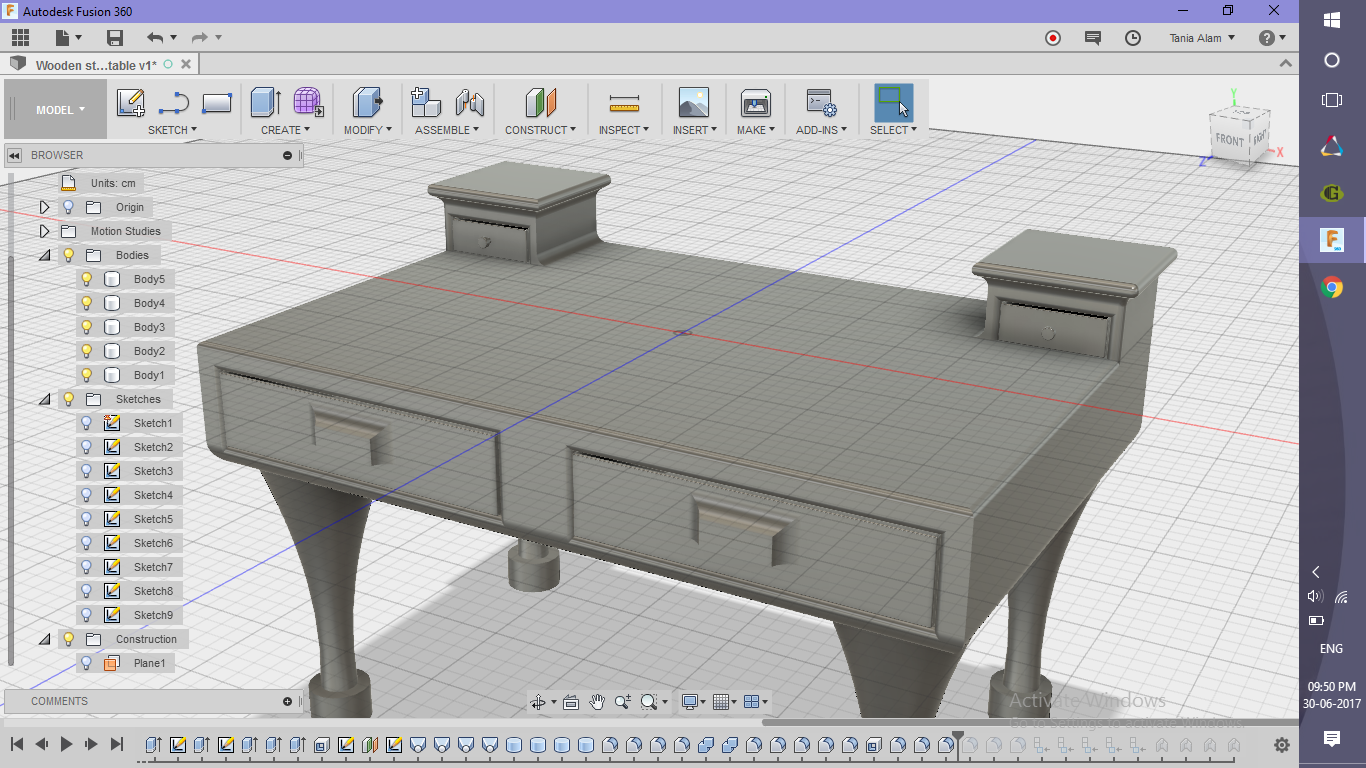1366x768 pixels.
Task: Select the Create Form purple icon
Action: 308,102
